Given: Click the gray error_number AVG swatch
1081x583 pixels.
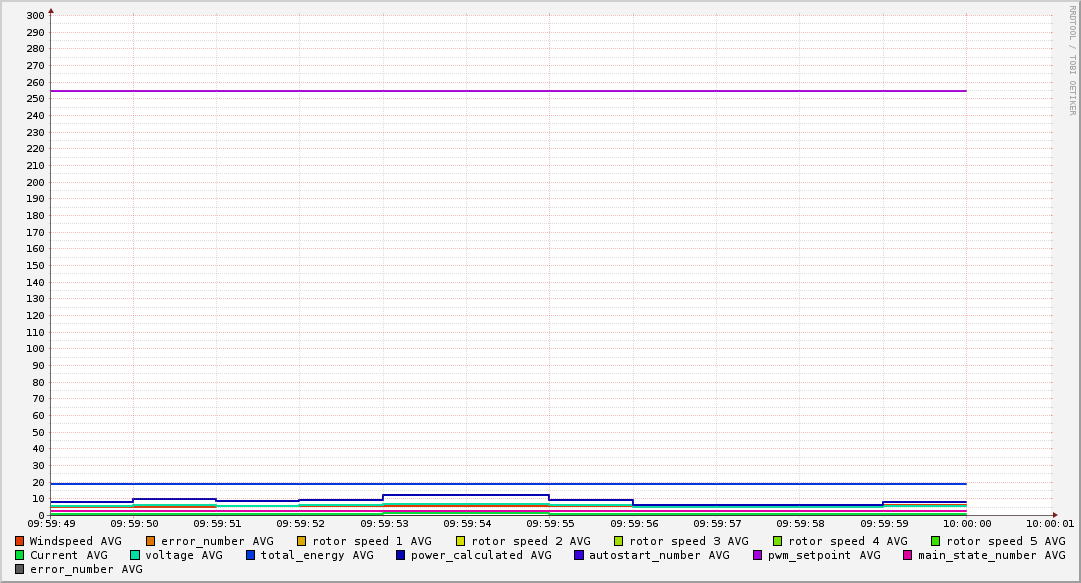Looking at the screenshot, I should (x=19, y=569).
